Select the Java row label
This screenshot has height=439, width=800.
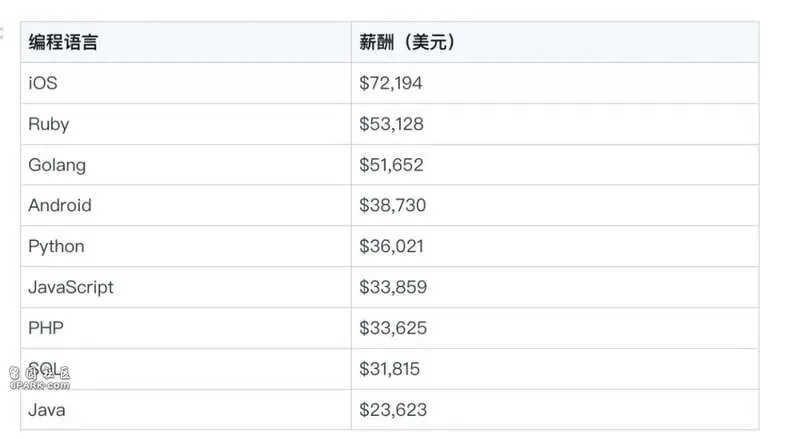coord(47,410)
